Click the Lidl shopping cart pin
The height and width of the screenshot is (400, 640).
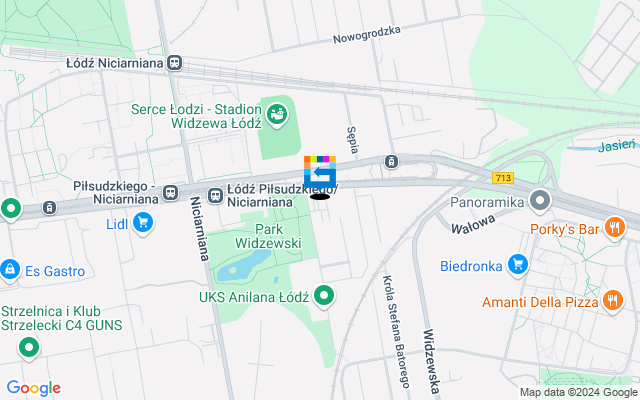coord(143,224)
